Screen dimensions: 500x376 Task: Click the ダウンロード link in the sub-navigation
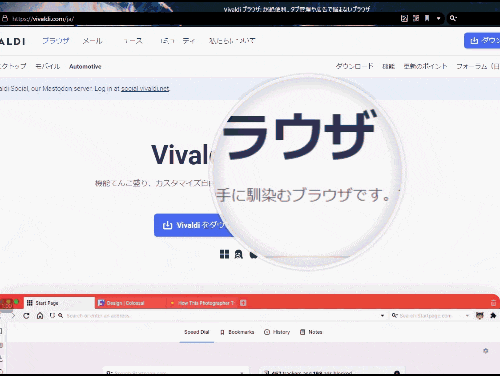point(354,66)
